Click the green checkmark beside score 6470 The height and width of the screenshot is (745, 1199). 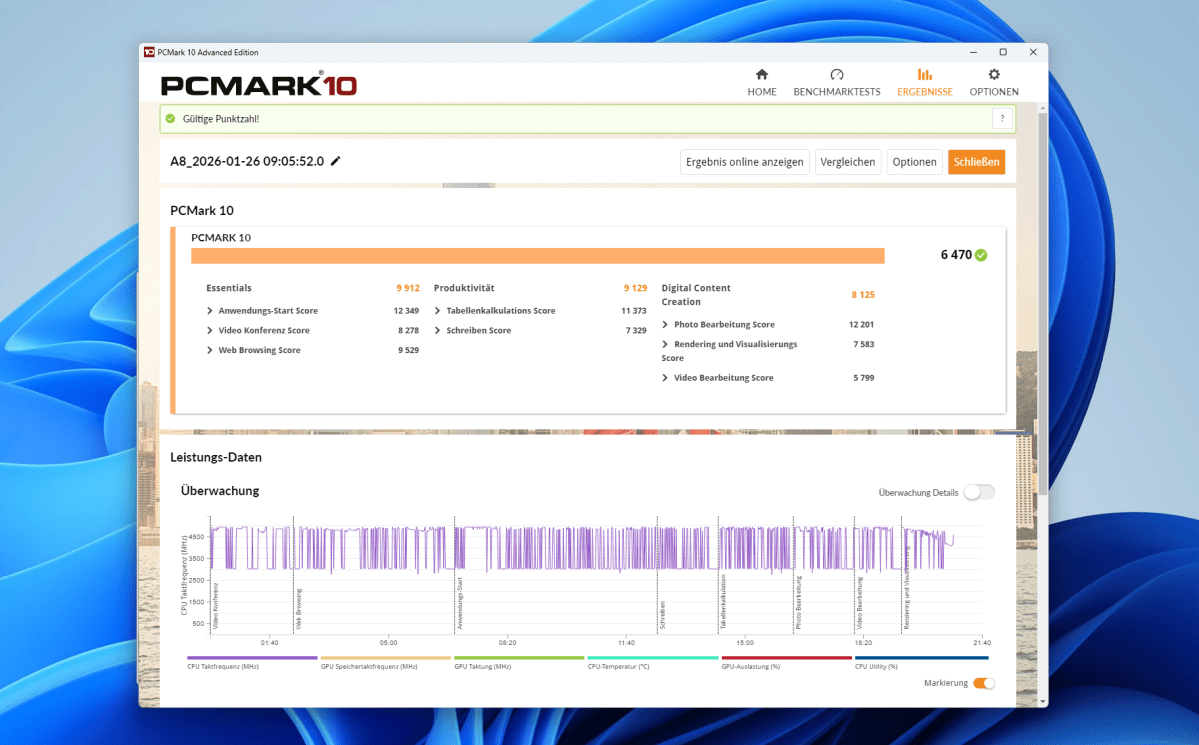point(981,254)
